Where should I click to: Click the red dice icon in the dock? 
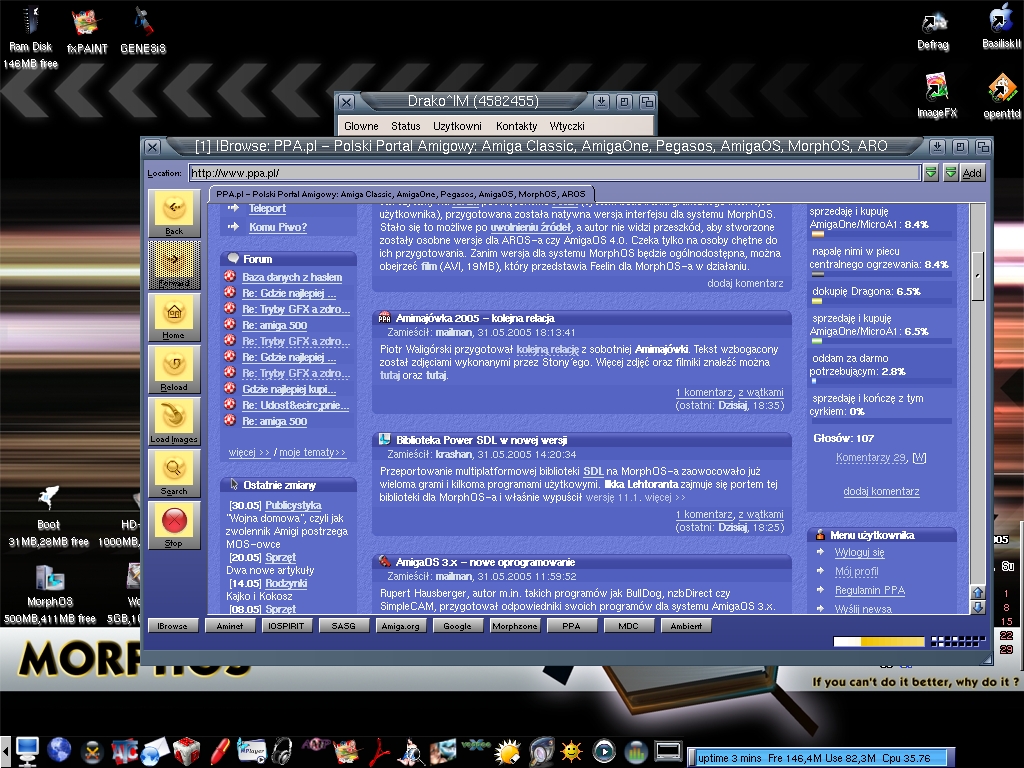186,751
